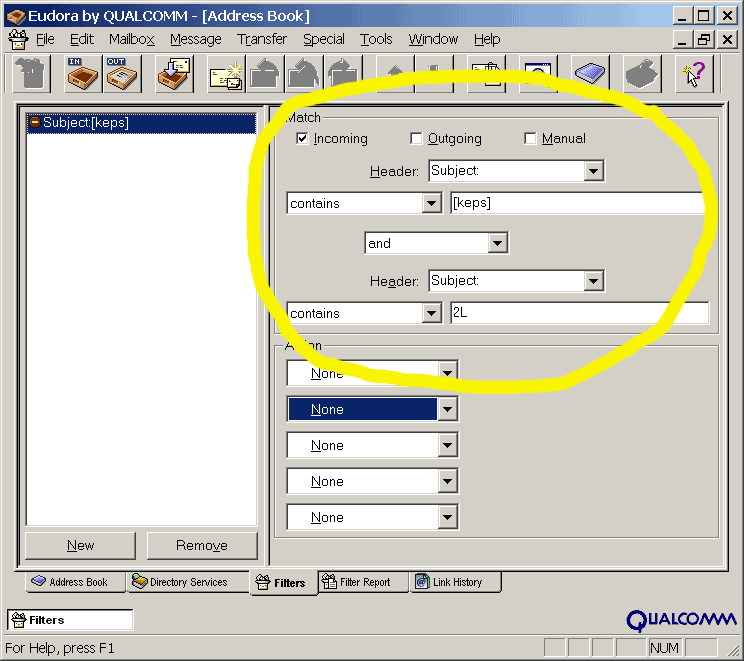Click the up-arrow previous message toolbar icon
The height and width of the screenshot is (661, 744).
(x=395, y=74)
